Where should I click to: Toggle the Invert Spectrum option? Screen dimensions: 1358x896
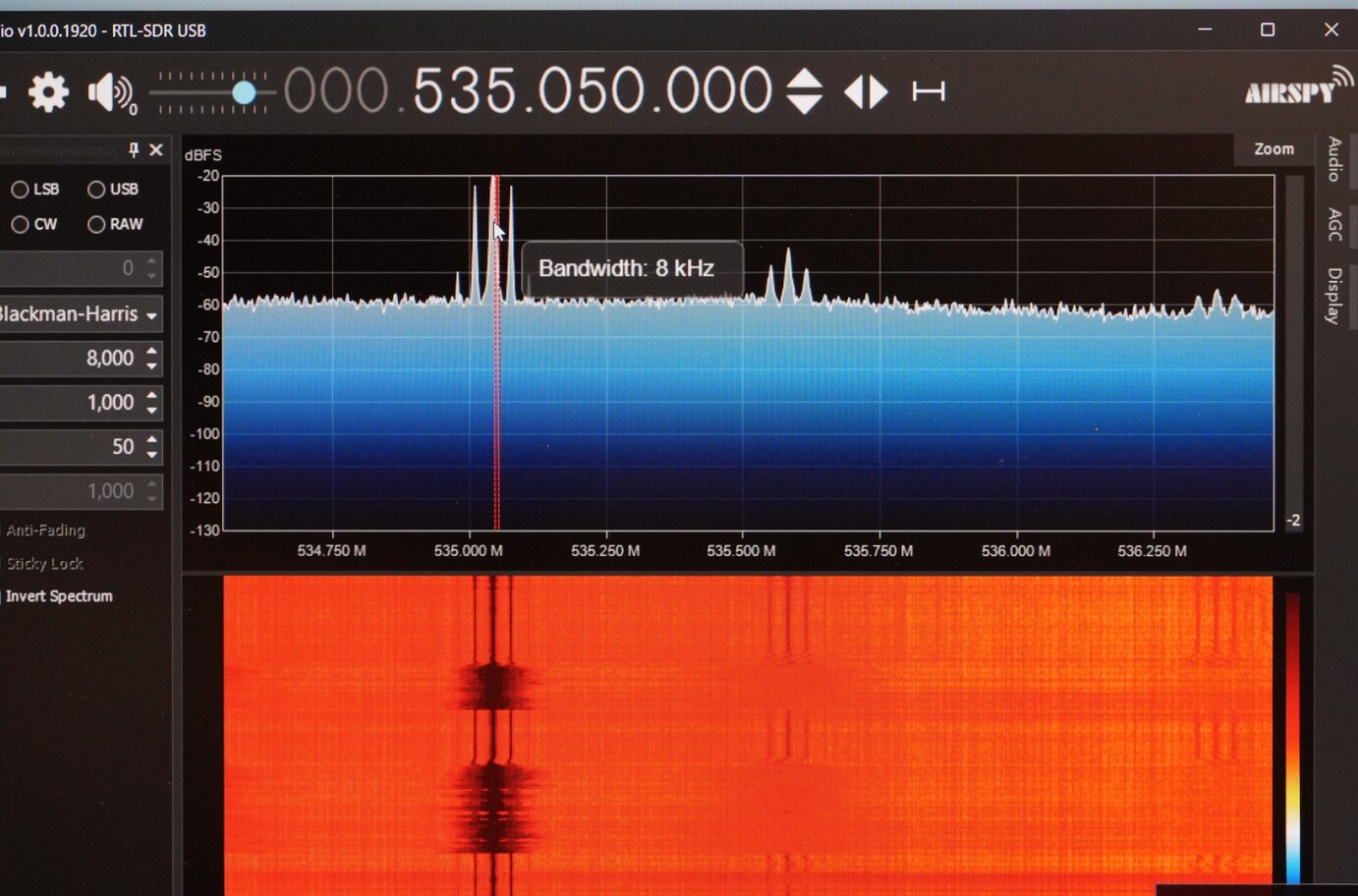(x=57, y=596)
